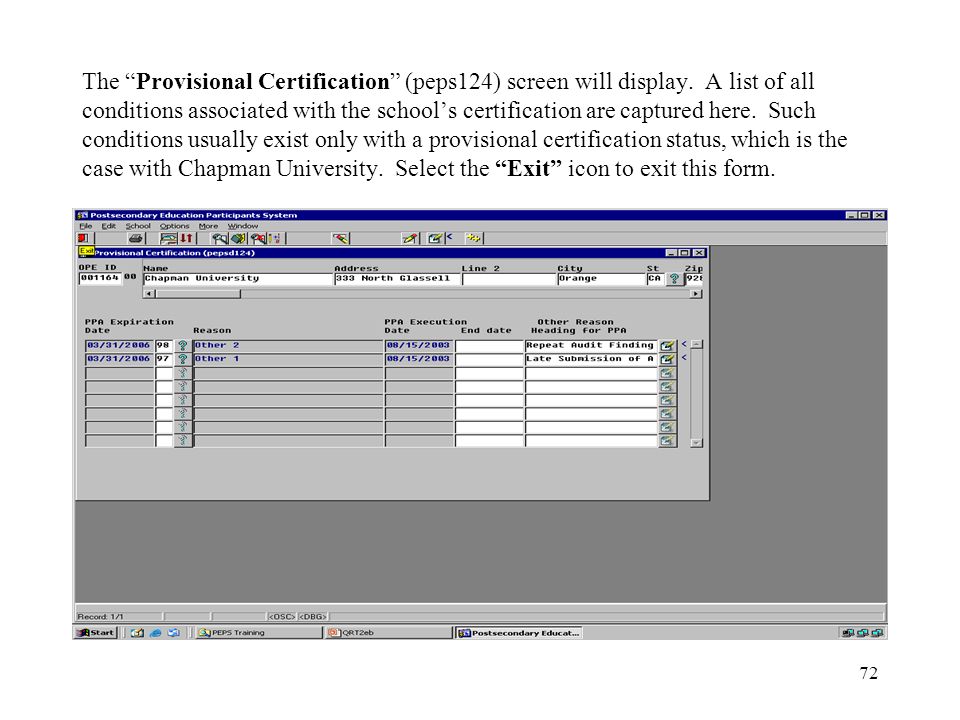This screenshot has height=720, width=960.
Task: Click the yellow and red dotted toolbar icon
Action: point(275,238)
